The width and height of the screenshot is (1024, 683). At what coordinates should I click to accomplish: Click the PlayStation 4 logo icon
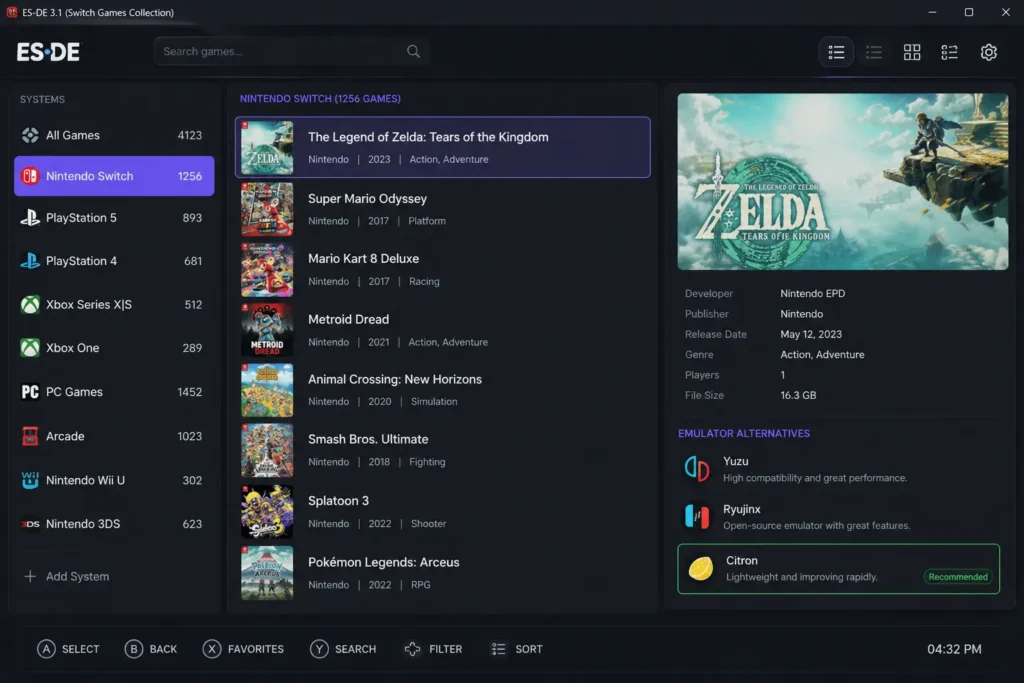click(30, 261)
